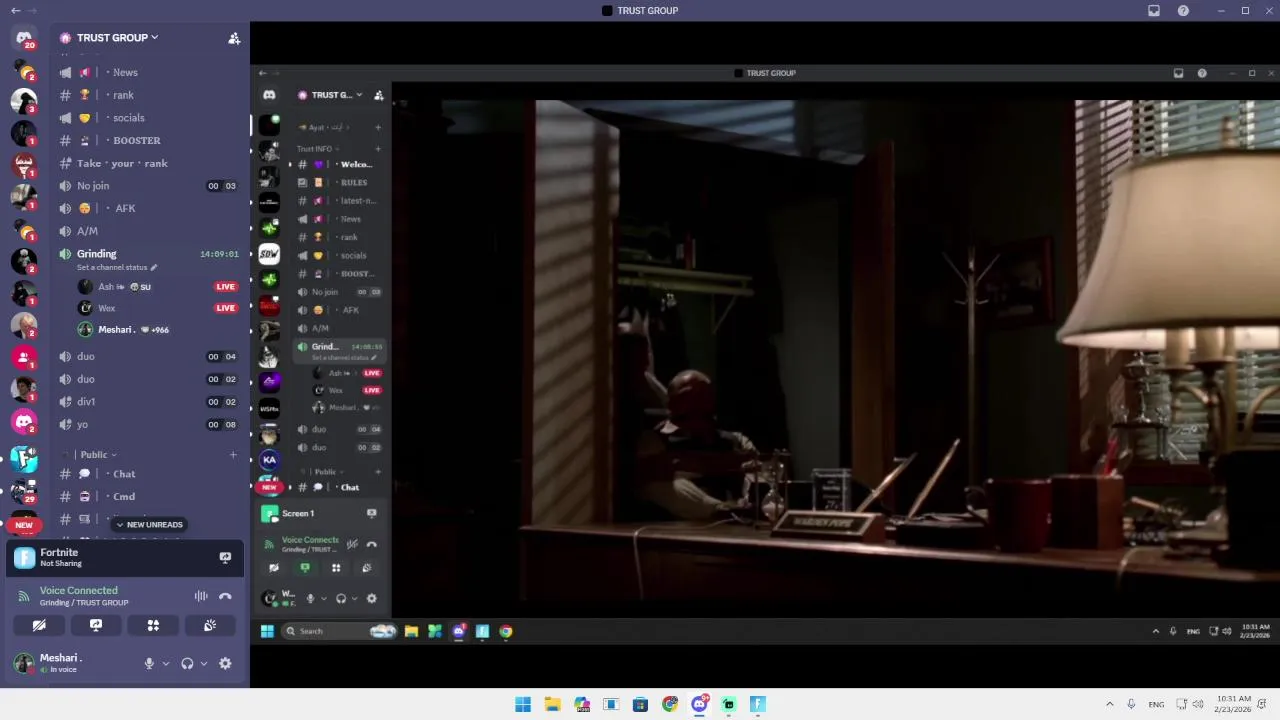Screen dimensions: 1280x720
Task: Open the pink Discord-logo server icon
Action: 24,422
